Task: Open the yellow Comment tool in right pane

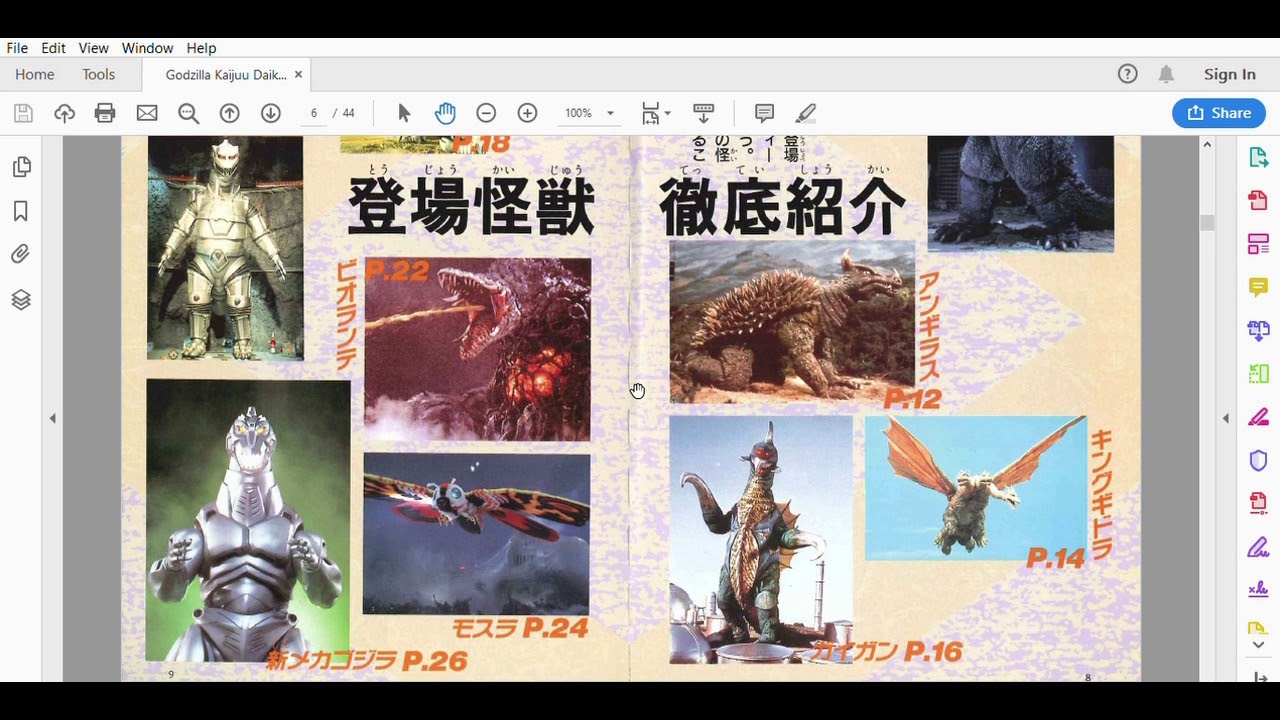Action: (x=1258, y=287)
